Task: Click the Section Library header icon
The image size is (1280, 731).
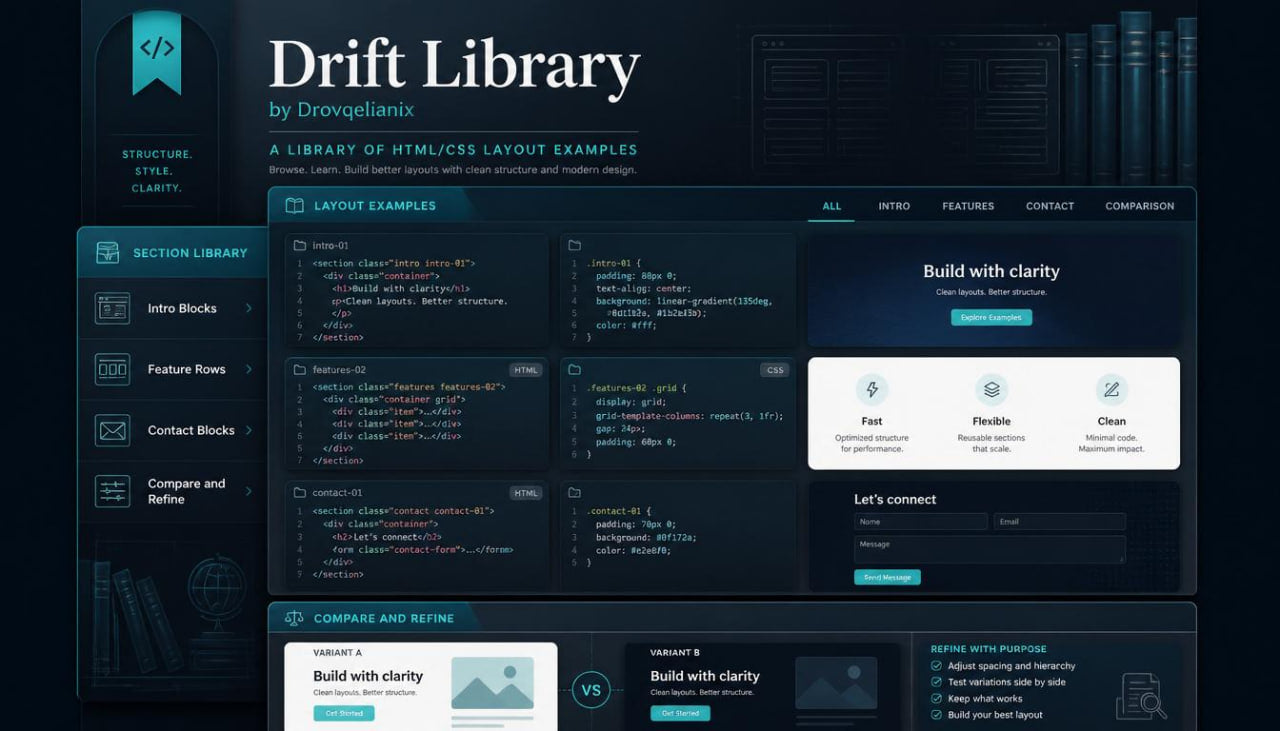Action: (108, 253)
